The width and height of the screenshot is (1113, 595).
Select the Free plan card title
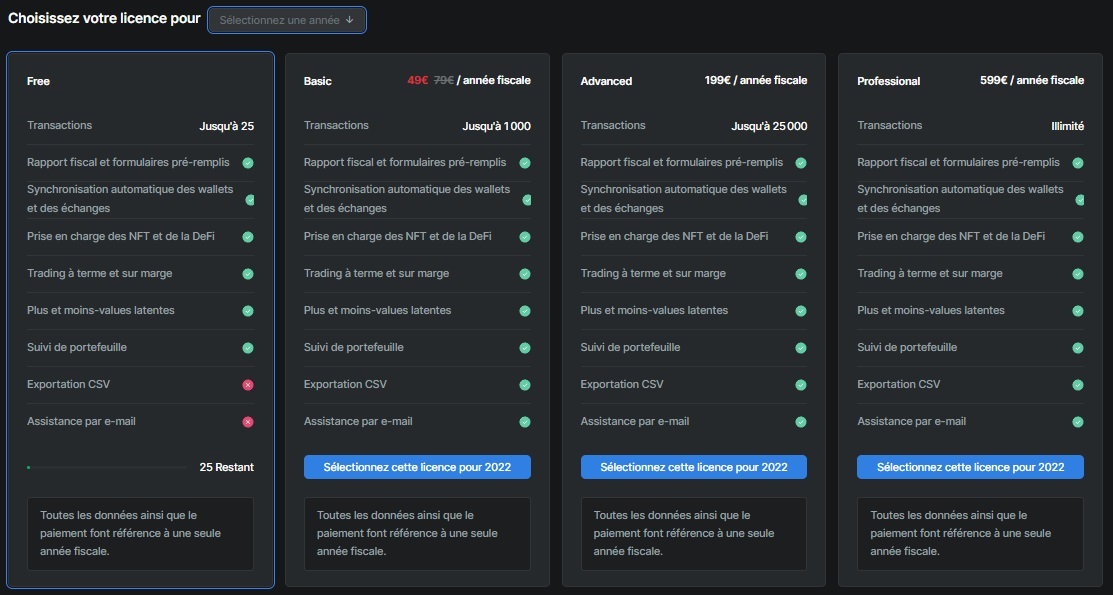(x=38, y=81)
